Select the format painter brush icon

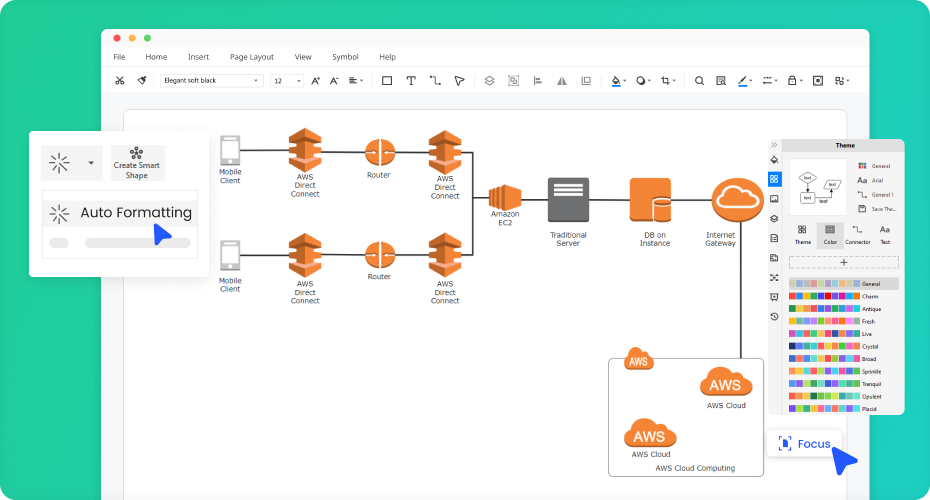point(142,81)
